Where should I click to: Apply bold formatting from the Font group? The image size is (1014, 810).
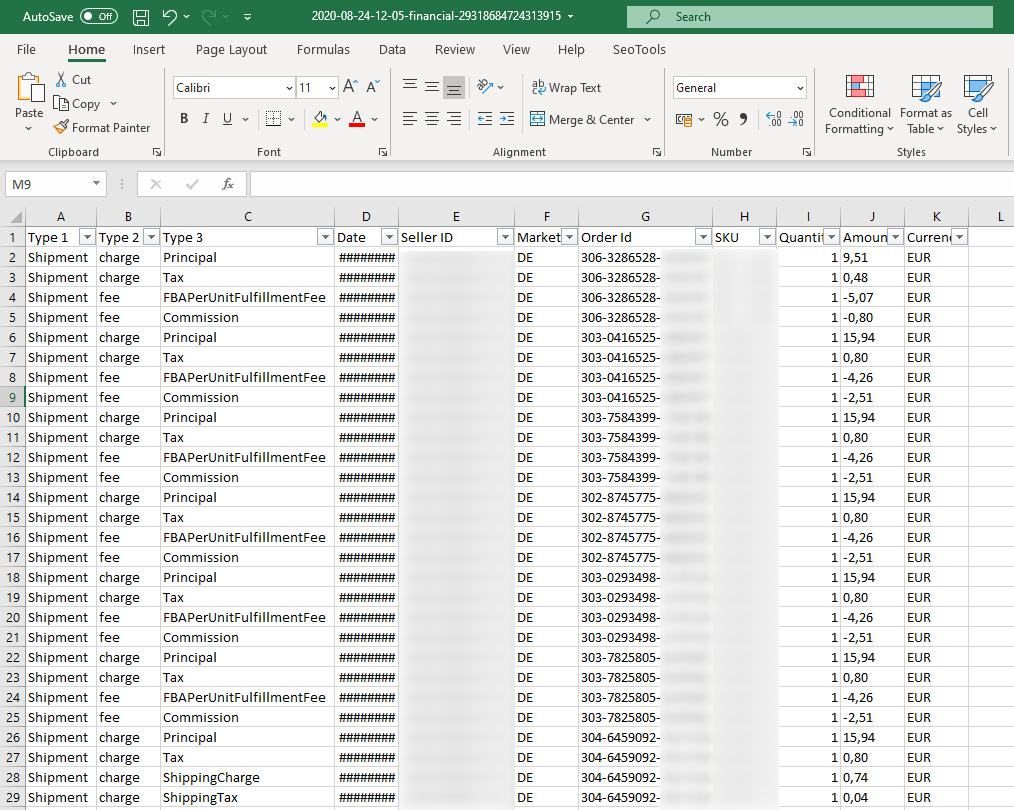coord(184,118)
